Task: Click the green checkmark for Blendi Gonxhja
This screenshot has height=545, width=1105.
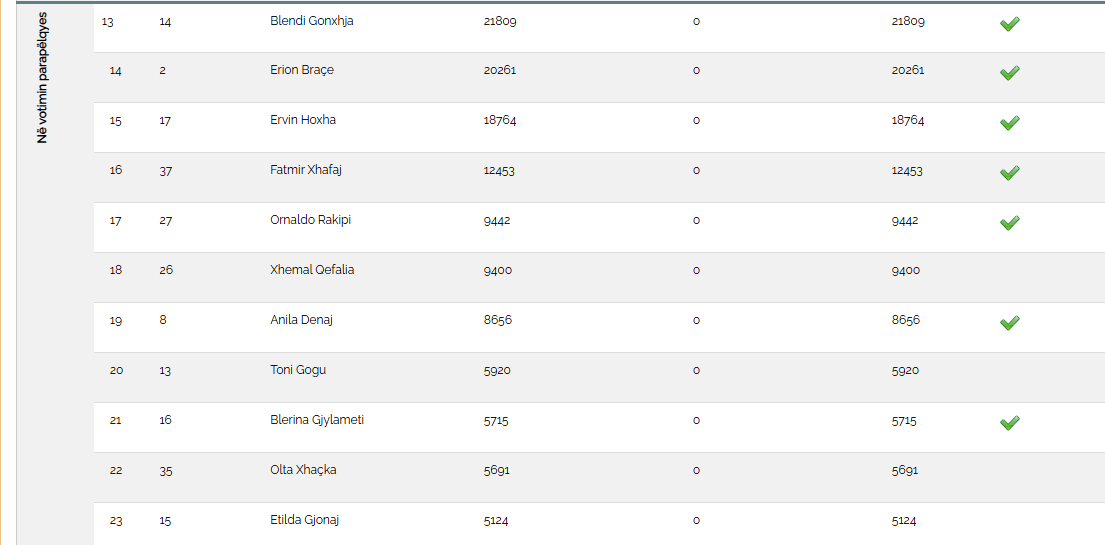Action: [1009, 24]
